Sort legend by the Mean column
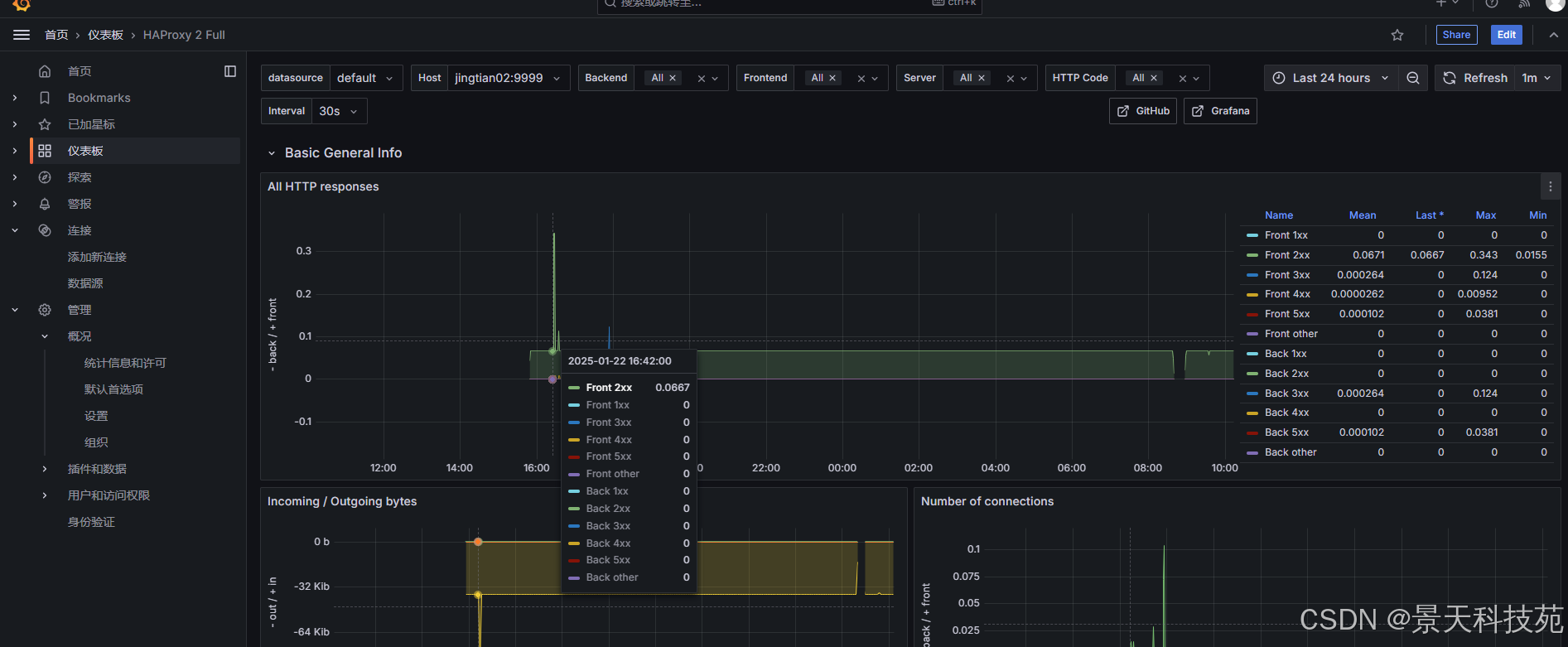Viewport: 1568px width, 647px height. [x=1363, y=215]
